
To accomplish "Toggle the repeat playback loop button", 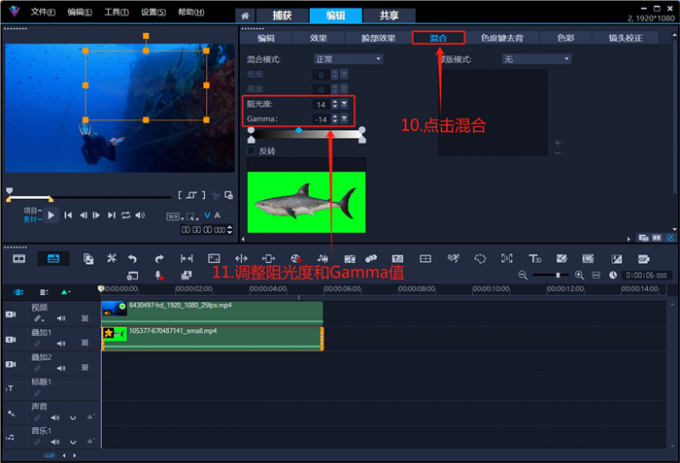I will 126,215.
